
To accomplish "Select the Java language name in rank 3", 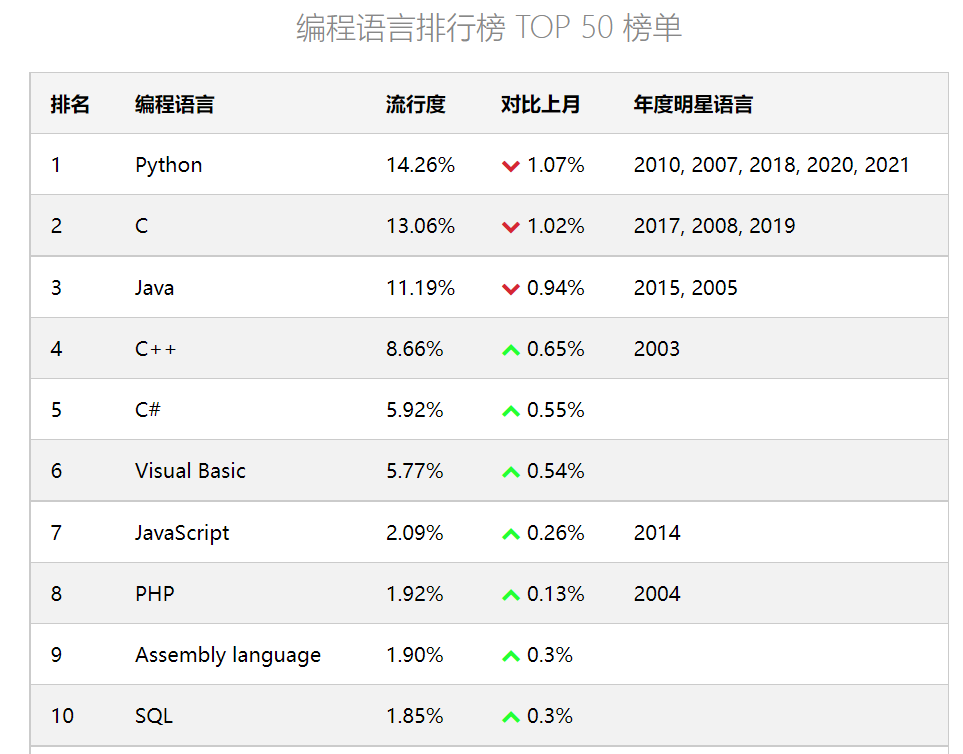I will (155, 287).
